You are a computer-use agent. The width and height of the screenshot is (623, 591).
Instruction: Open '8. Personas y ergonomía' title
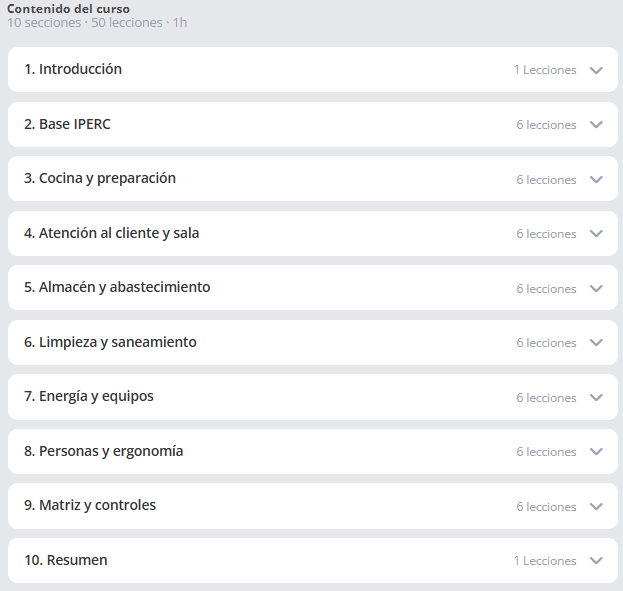[104, 451]
